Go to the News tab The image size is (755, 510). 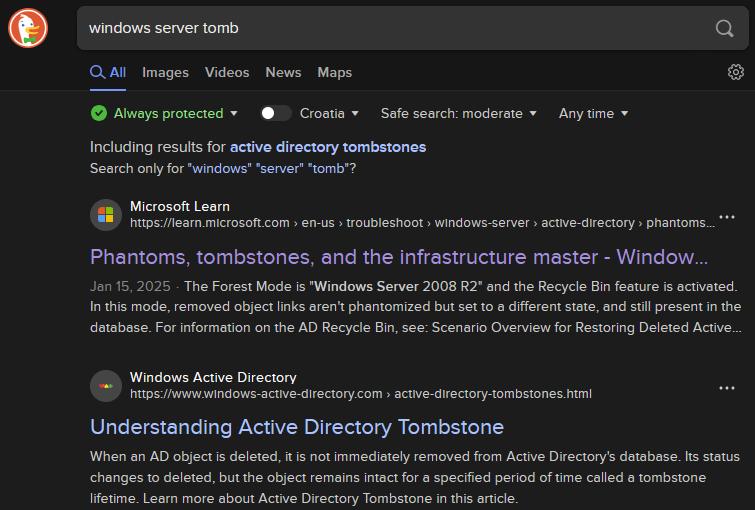(x=283, y=72)
